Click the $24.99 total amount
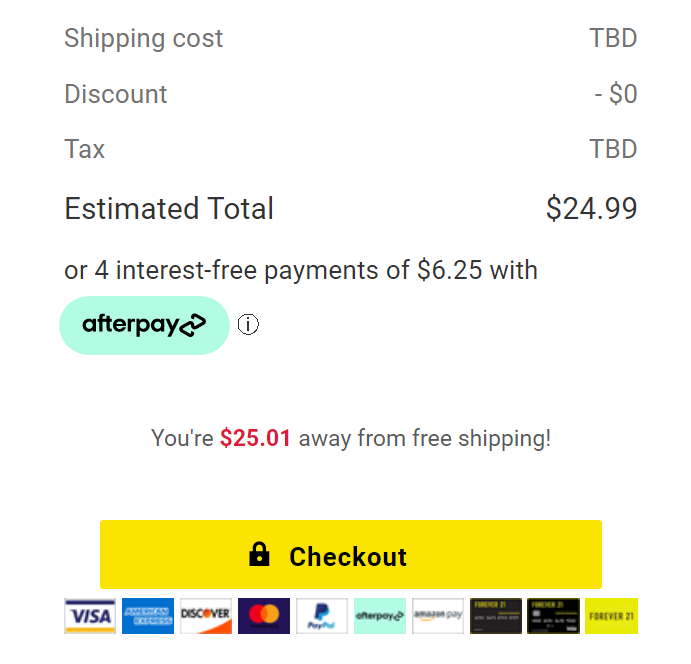Screen dimensions: 691x664 (591, 209)
